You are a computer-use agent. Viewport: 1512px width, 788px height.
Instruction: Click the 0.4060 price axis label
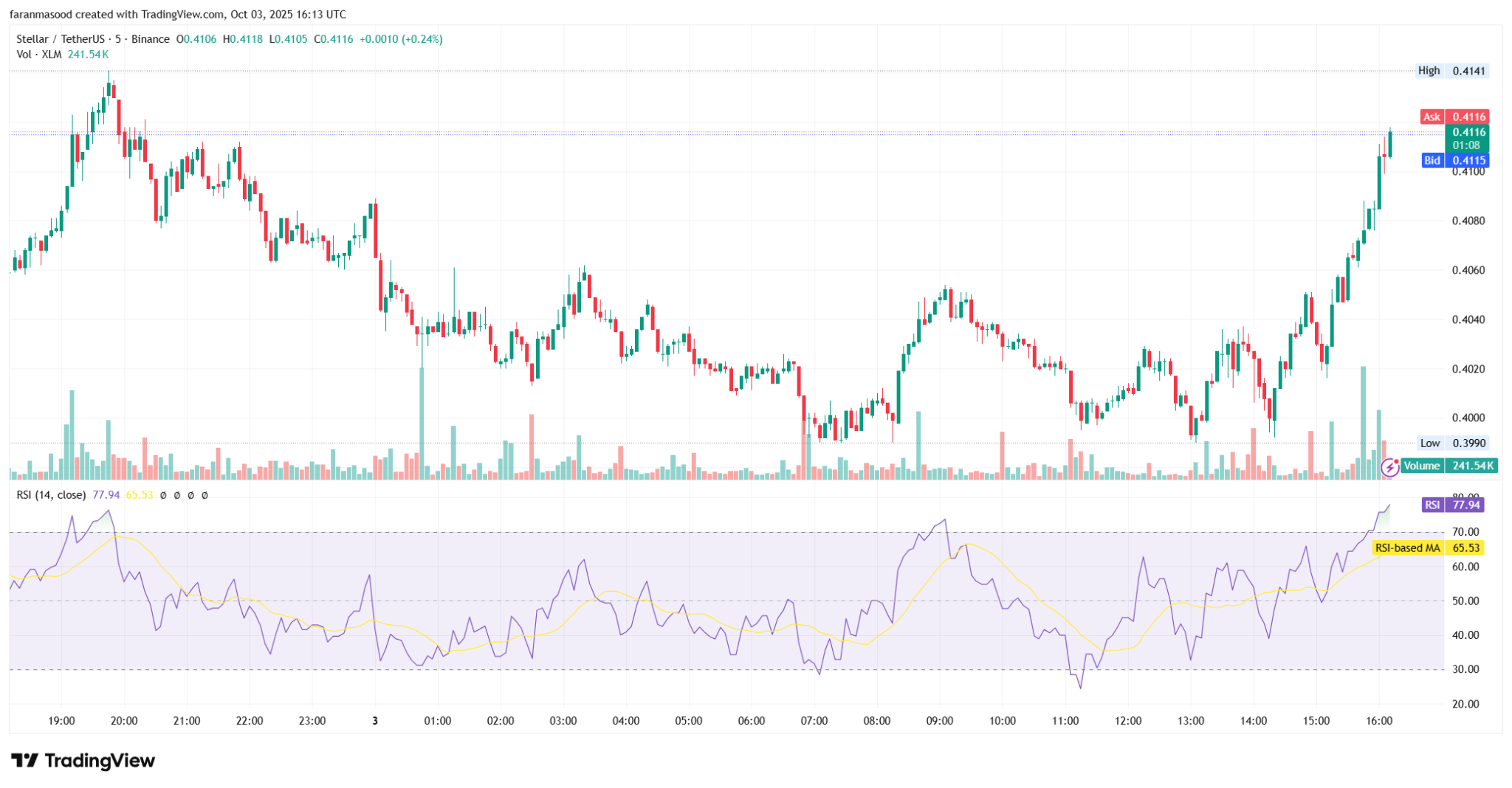click(x=1468, y=270)
